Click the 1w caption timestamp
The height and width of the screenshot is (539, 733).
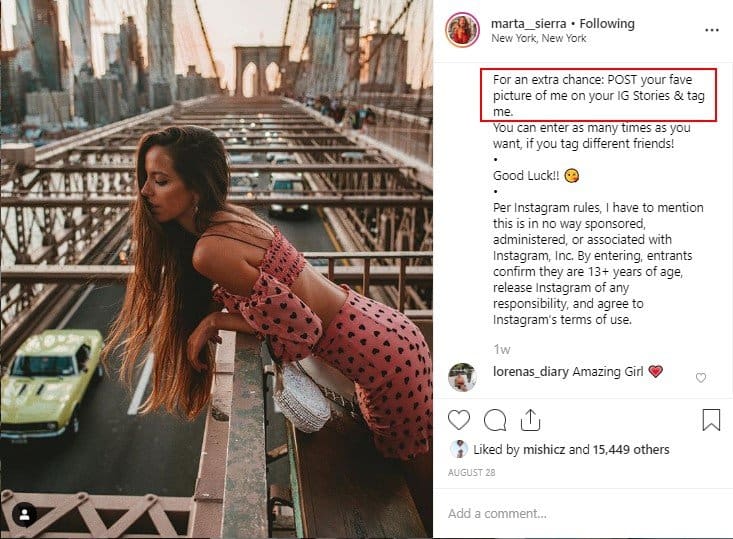[502, 350]
